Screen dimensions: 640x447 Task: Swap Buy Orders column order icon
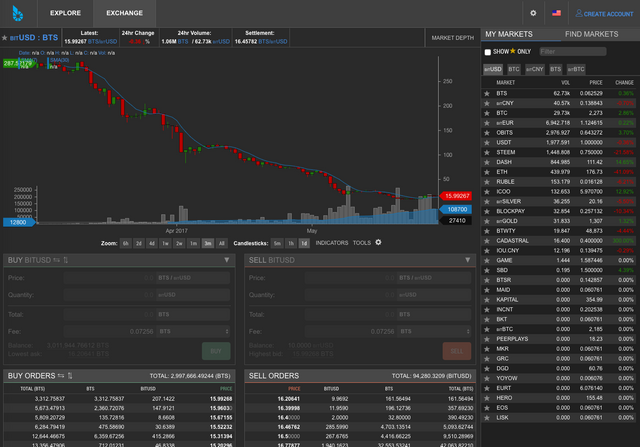[61, 376]
